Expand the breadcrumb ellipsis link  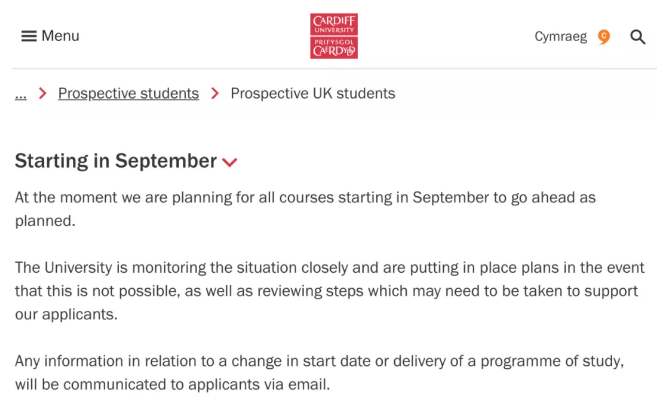[x=21, y=94]
